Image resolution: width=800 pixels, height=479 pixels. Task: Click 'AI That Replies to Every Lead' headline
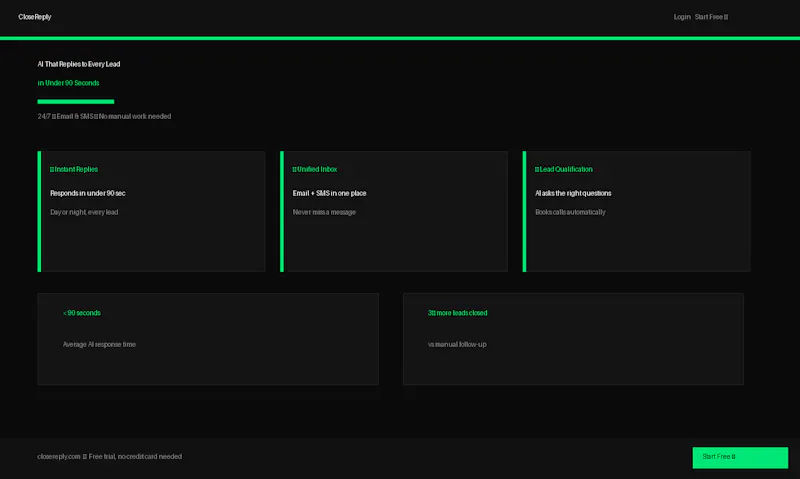79,64
